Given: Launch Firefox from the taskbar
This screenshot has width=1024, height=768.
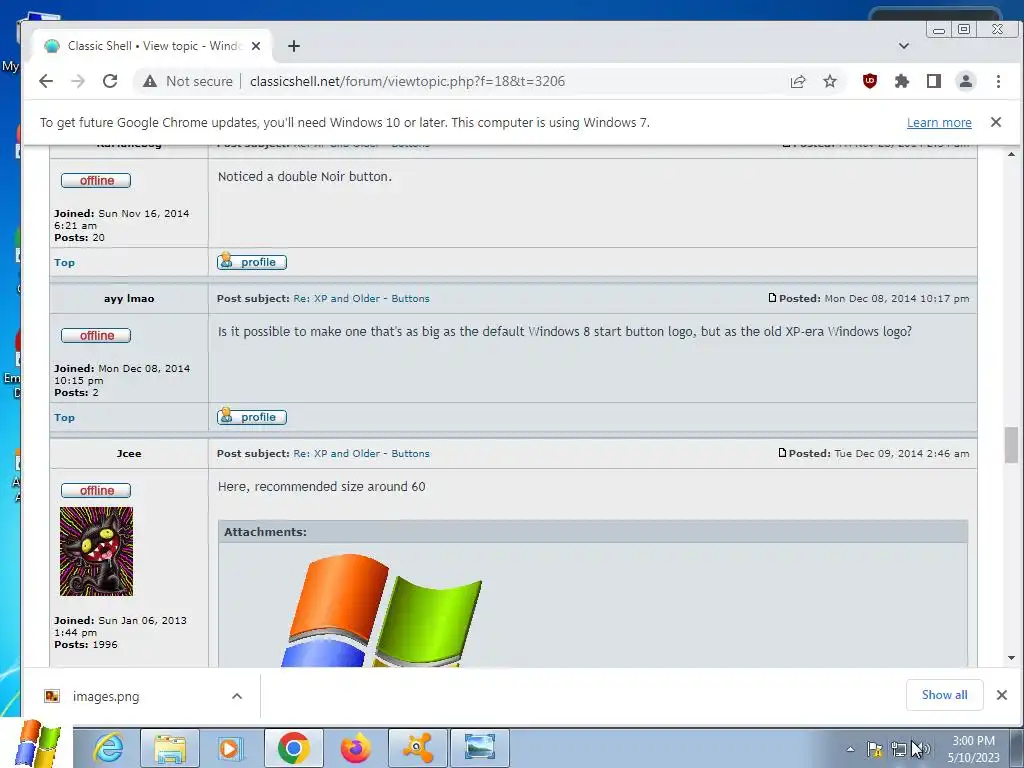Looking at the screenshot, I should 356,748.
